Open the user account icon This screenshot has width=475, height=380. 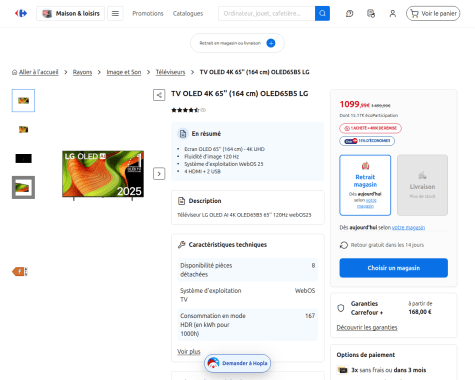(x=393, y=13)
